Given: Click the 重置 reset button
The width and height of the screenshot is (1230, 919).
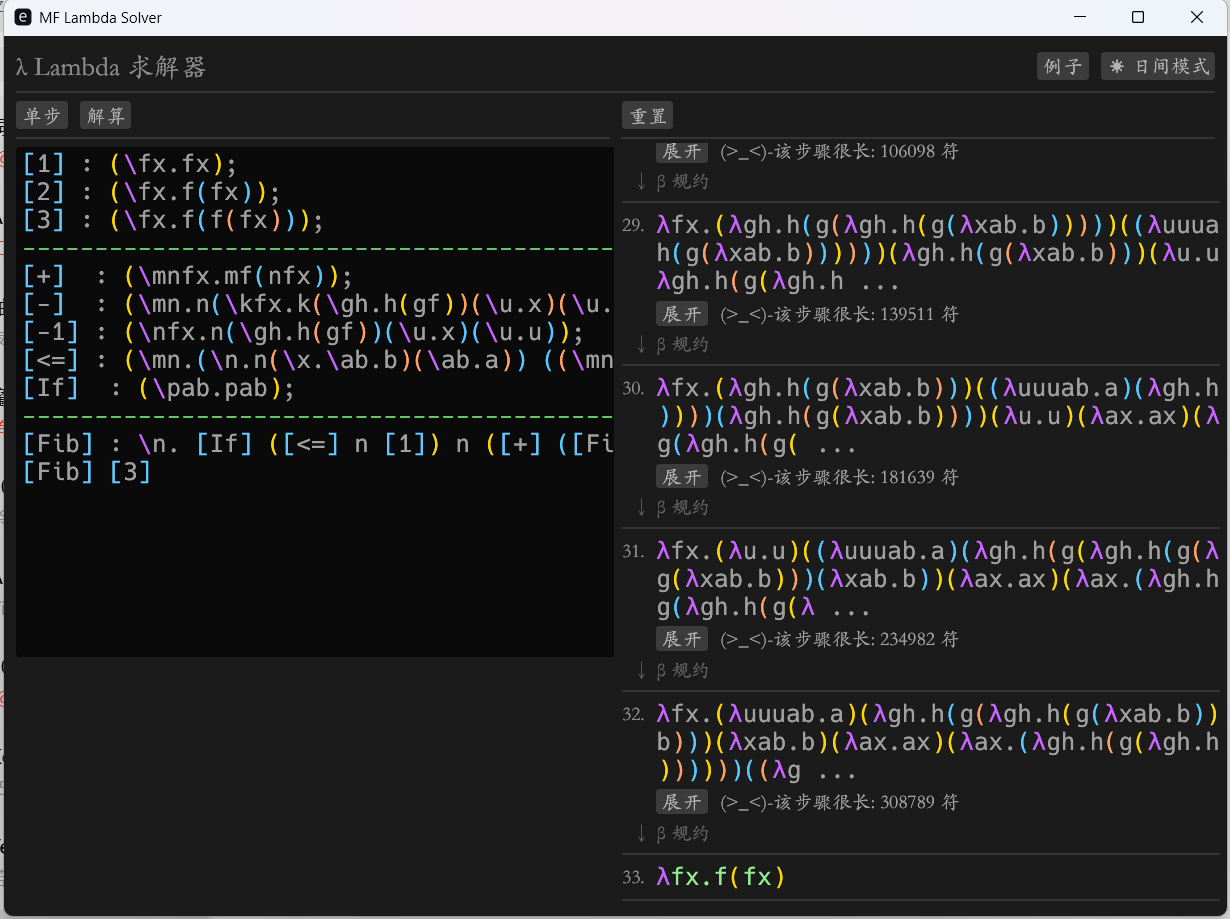Looking at the screenshot, I should (x=647, y=116).
